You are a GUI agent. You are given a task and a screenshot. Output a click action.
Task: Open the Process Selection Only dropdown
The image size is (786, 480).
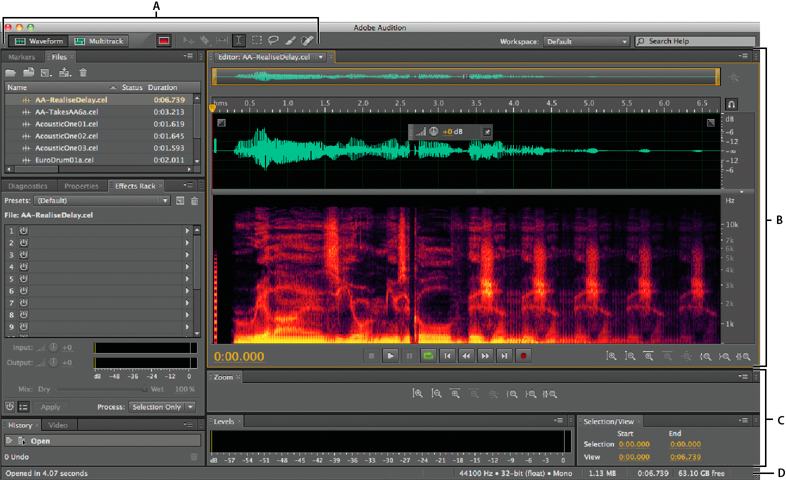[161, 407]
